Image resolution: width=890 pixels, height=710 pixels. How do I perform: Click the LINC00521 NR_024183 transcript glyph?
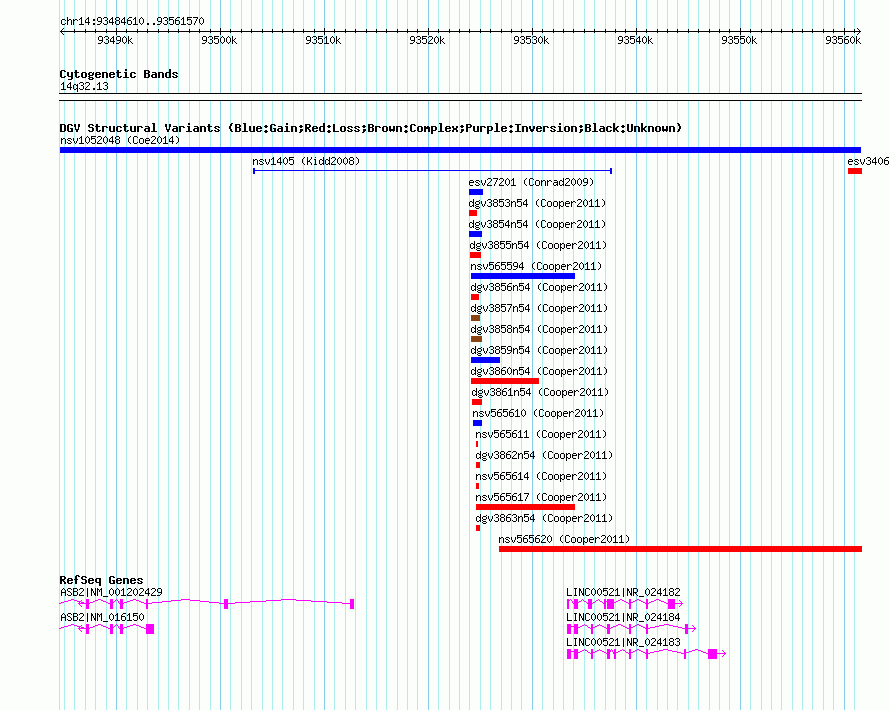point(646,654)
